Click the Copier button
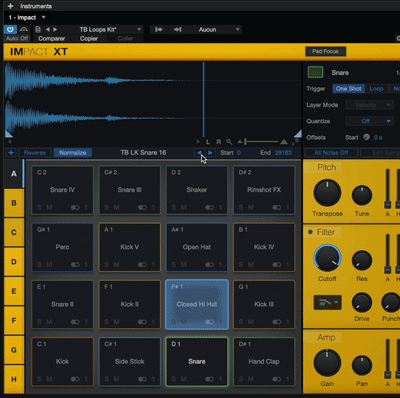 pos(89,39)
